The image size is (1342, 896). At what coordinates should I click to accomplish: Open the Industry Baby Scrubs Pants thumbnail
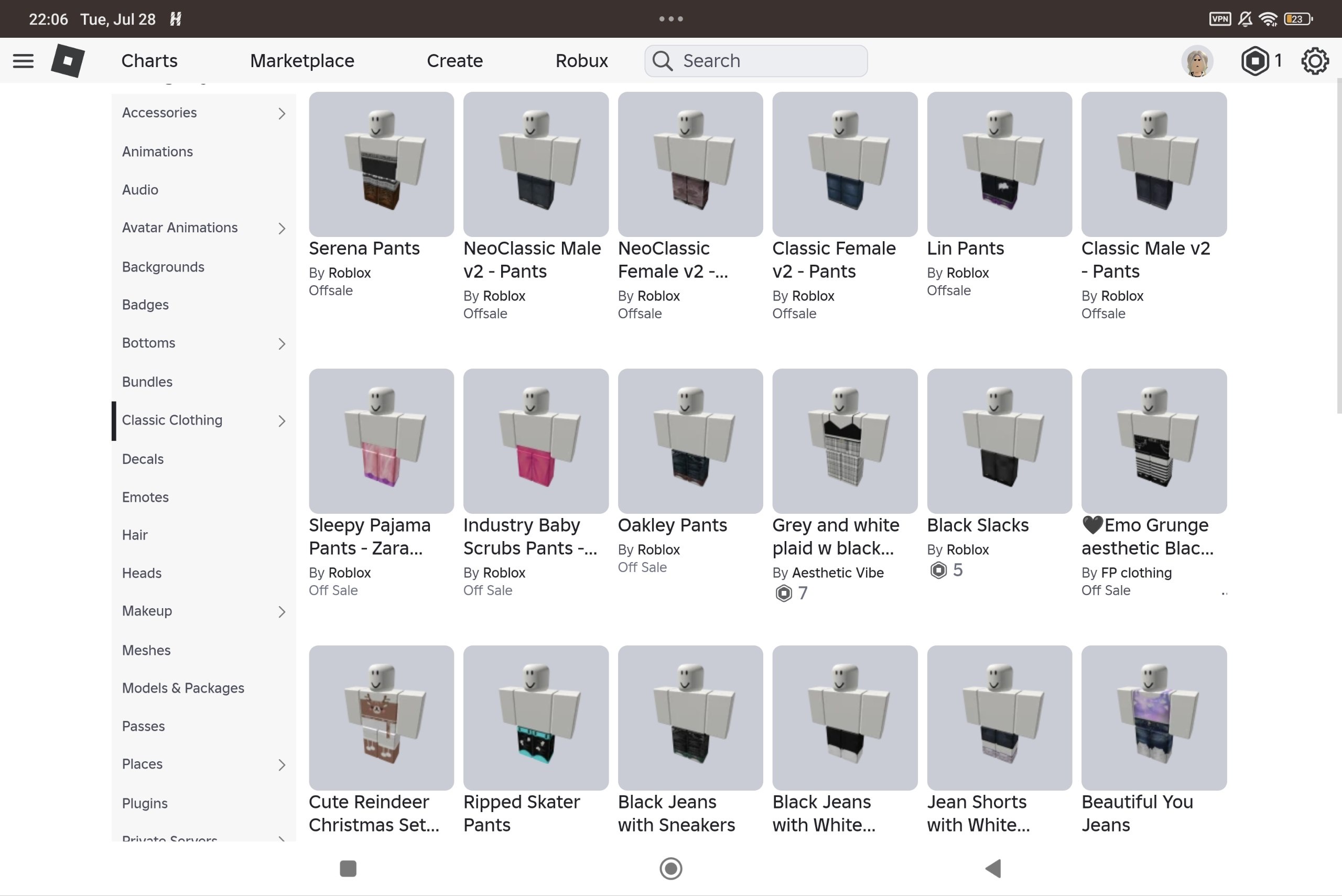[536, 441]
